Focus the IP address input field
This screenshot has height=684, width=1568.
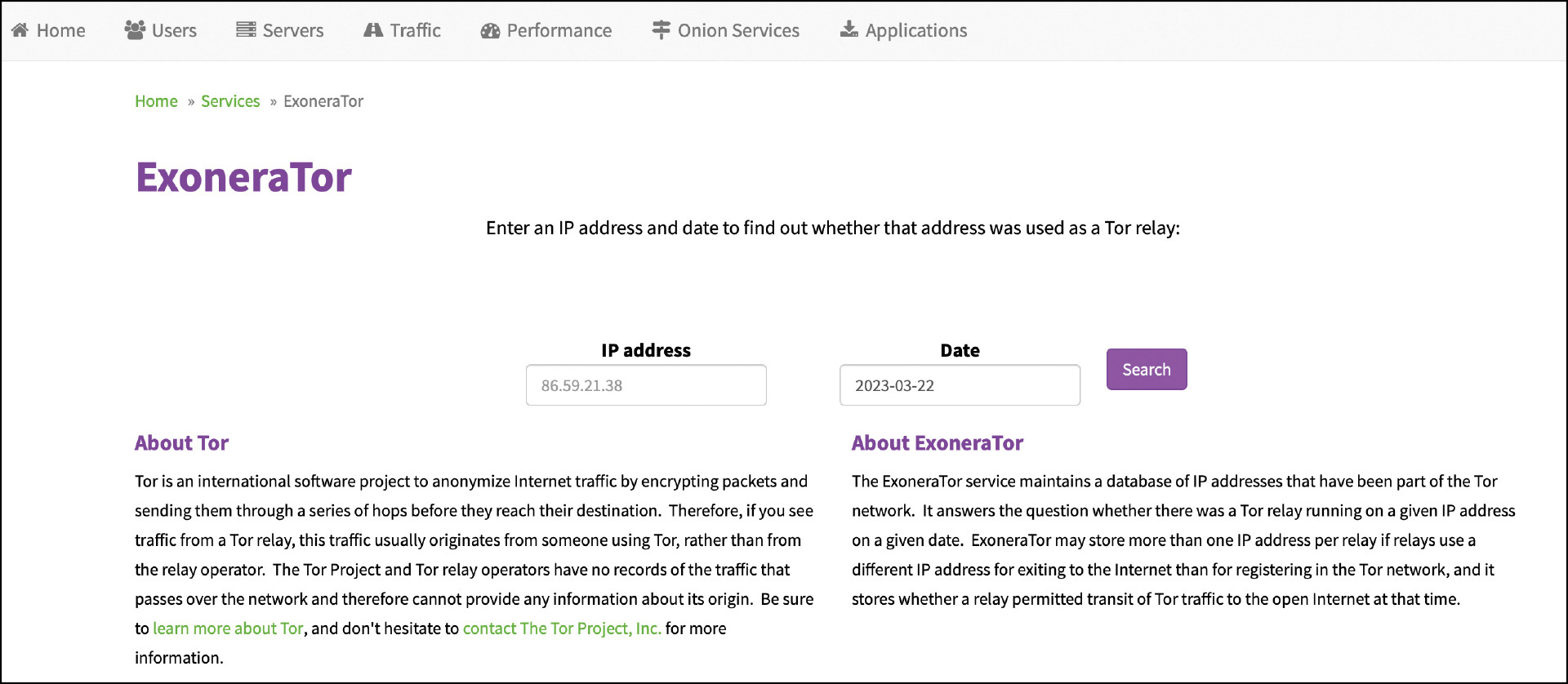point(645,385)
